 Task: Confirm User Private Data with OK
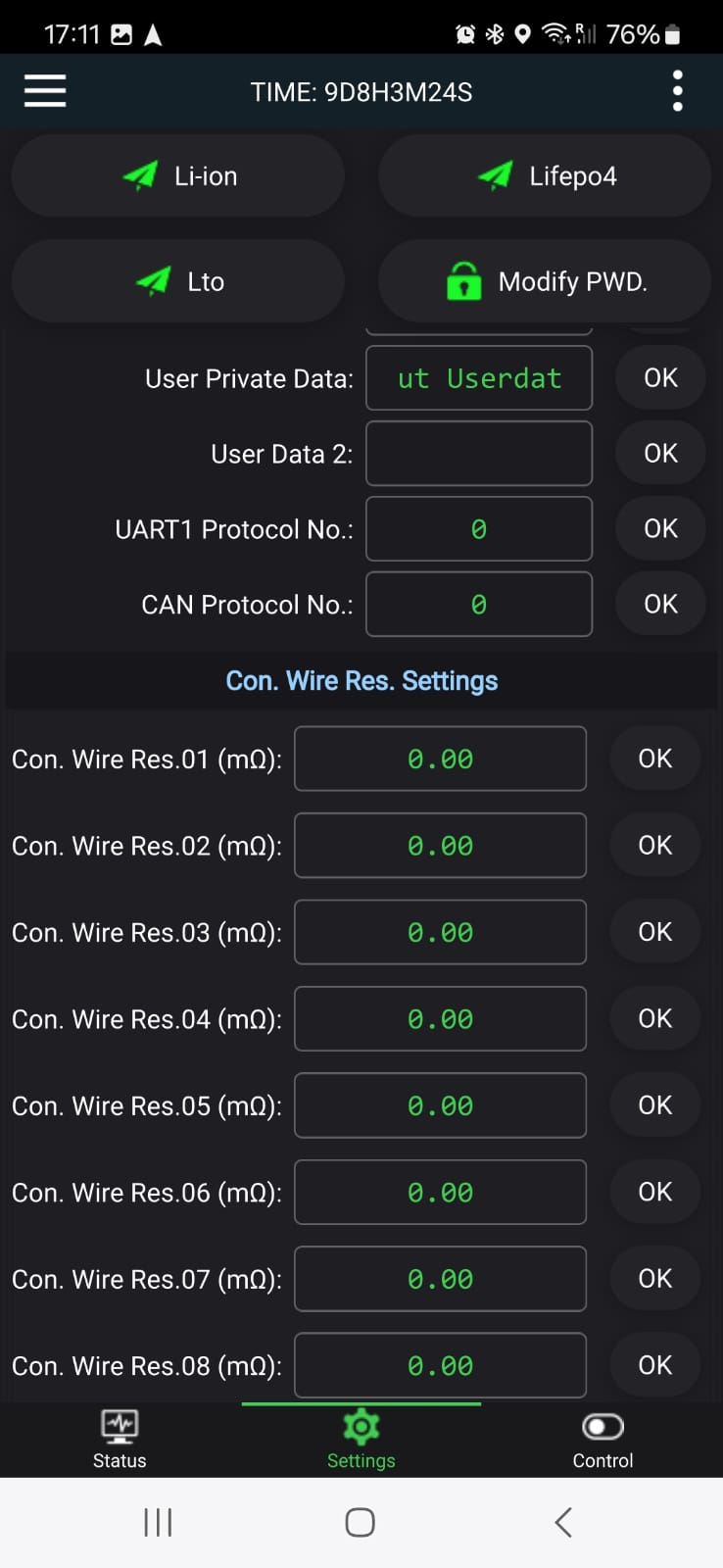[660, 378]
